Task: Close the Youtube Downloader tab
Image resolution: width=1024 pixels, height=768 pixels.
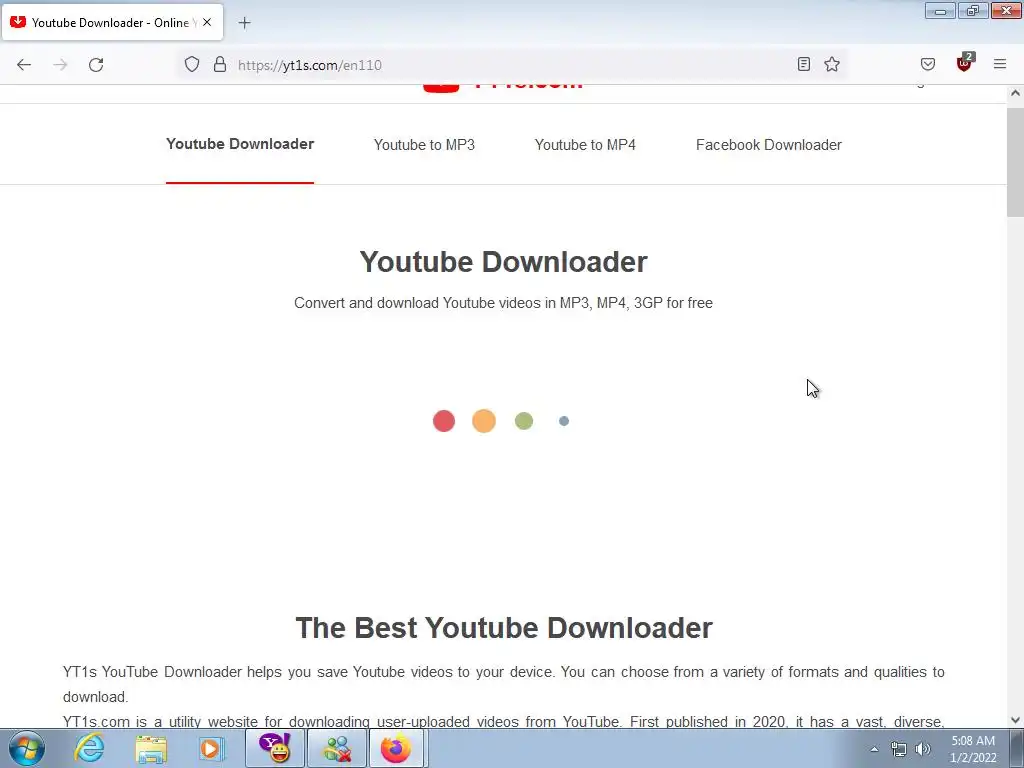Action: pyautogui.click(x=207, y=22)
